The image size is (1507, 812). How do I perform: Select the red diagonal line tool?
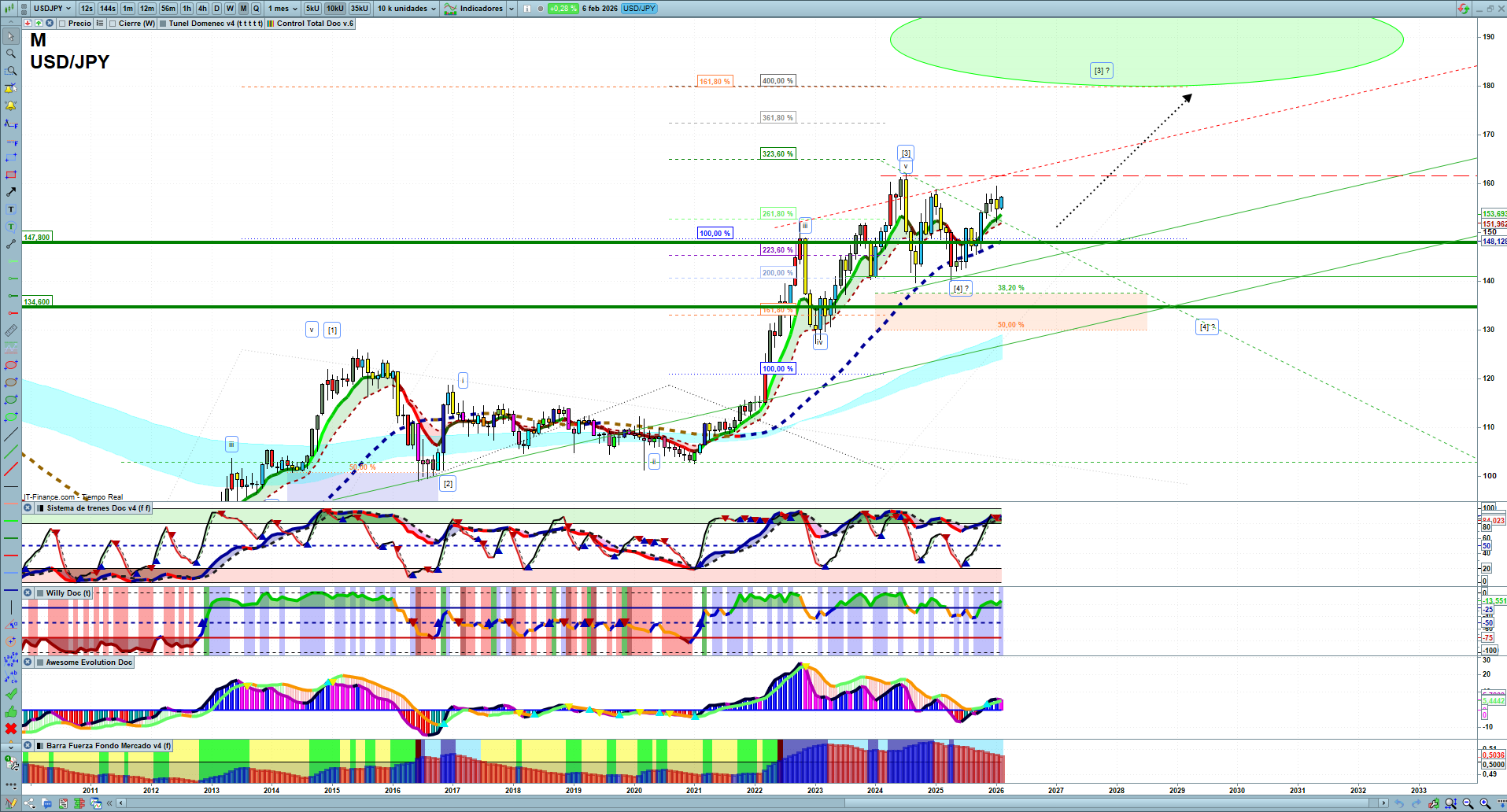pyautogui.click(x=11, y=469)
